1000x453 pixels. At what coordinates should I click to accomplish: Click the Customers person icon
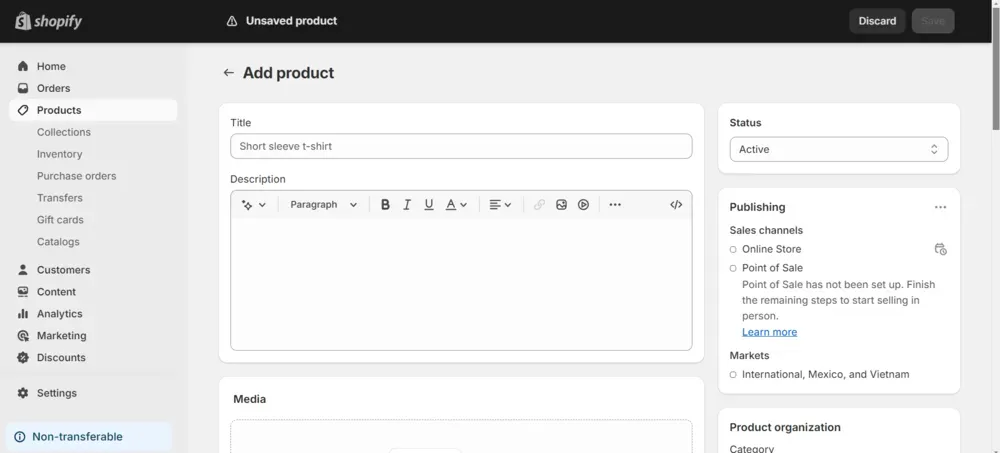(x=23, y=270)
